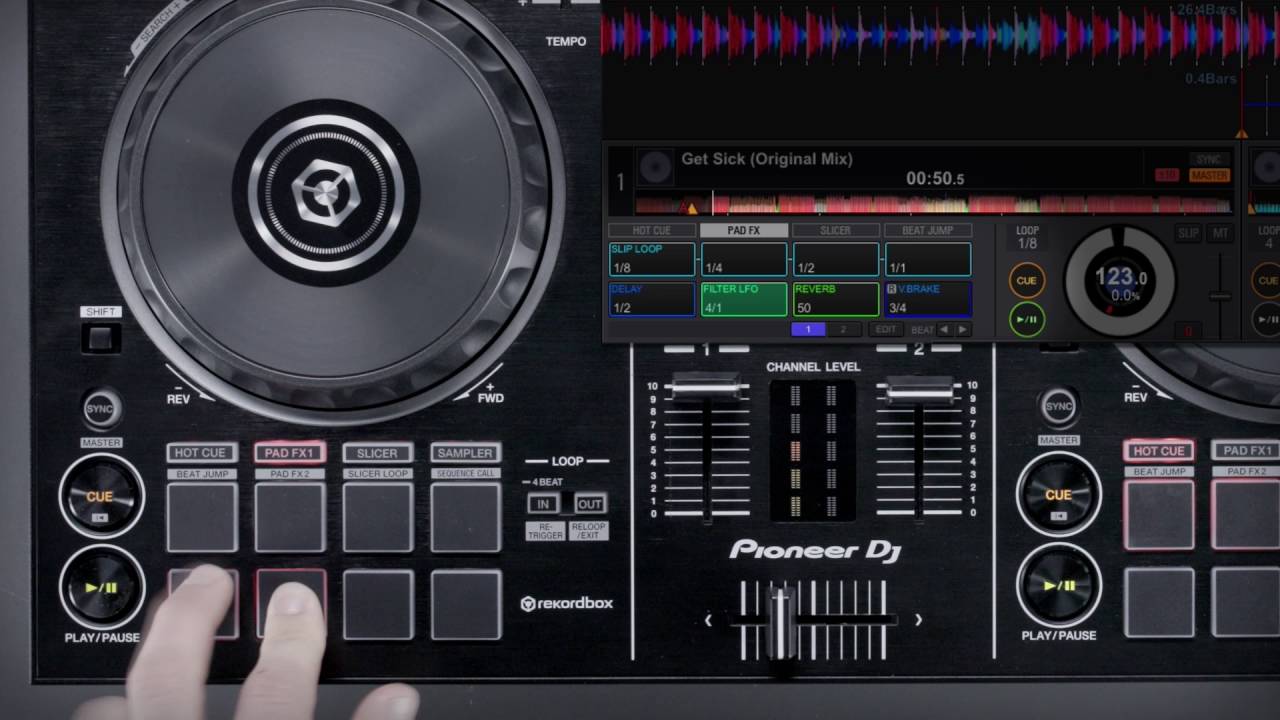Click the rekordbox logo on the controller
This screenshot has width=1280, height=720.
tap(565, 605)
